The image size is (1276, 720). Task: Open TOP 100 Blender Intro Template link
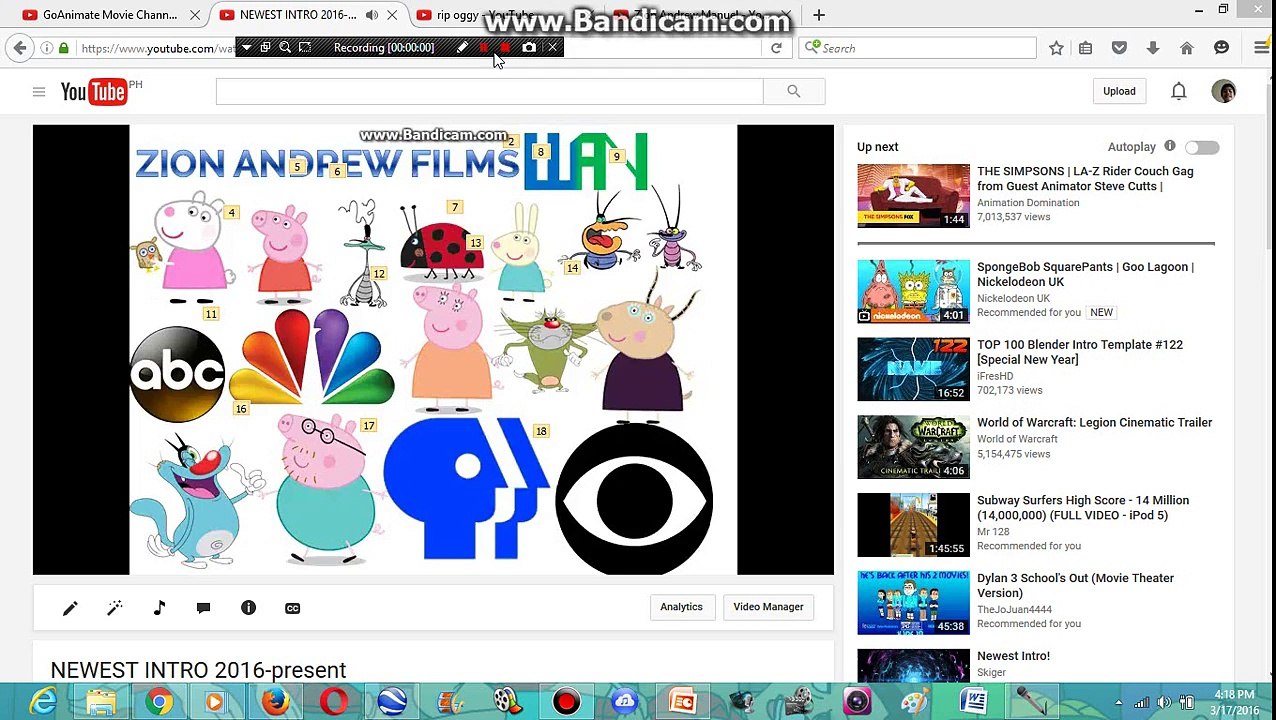tap(1079, 352)
